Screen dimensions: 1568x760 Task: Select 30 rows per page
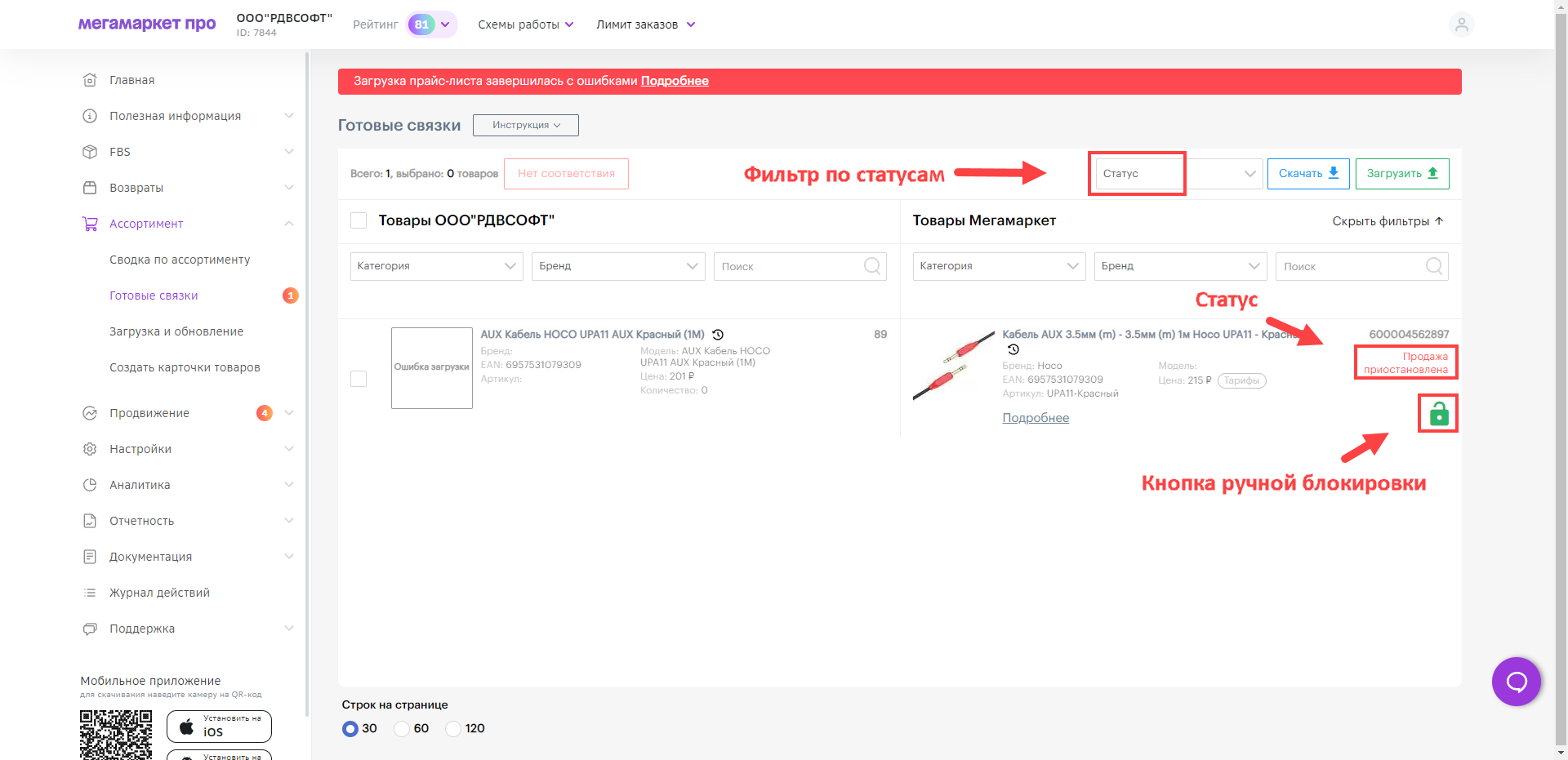(350, 728)
